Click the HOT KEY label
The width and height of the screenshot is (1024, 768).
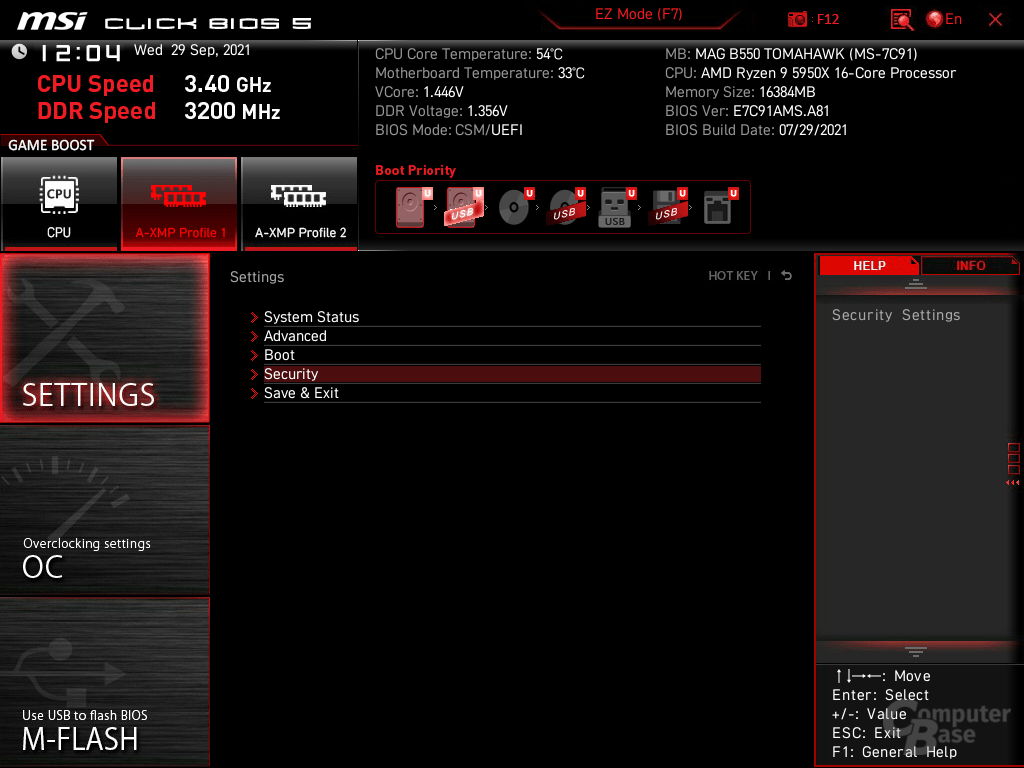733,276
